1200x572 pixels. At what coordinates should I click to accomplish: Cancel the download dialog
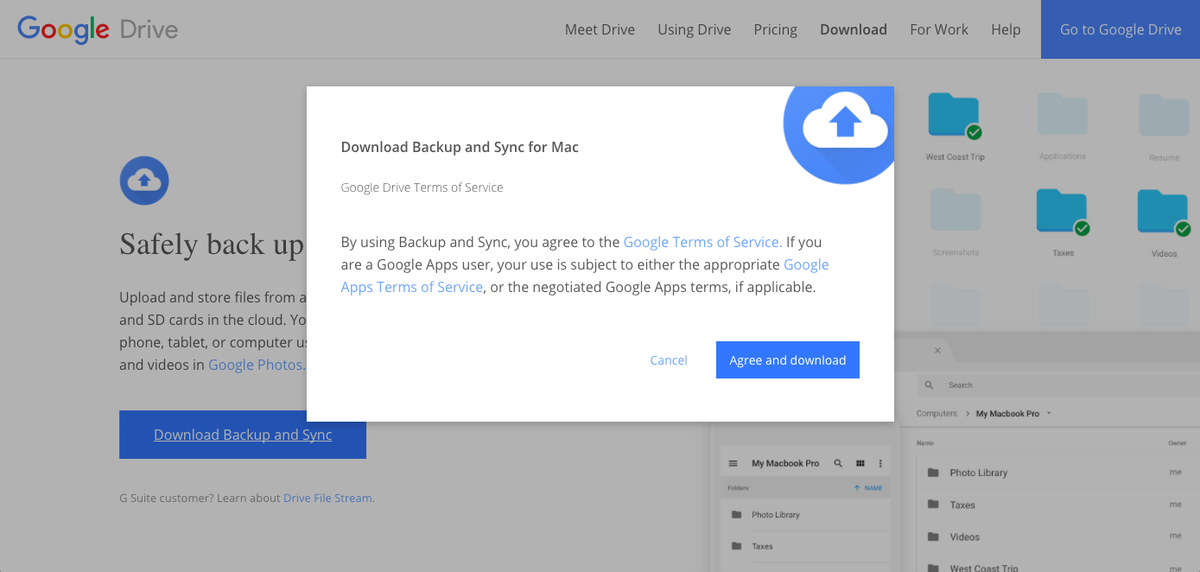click(668, 360)
